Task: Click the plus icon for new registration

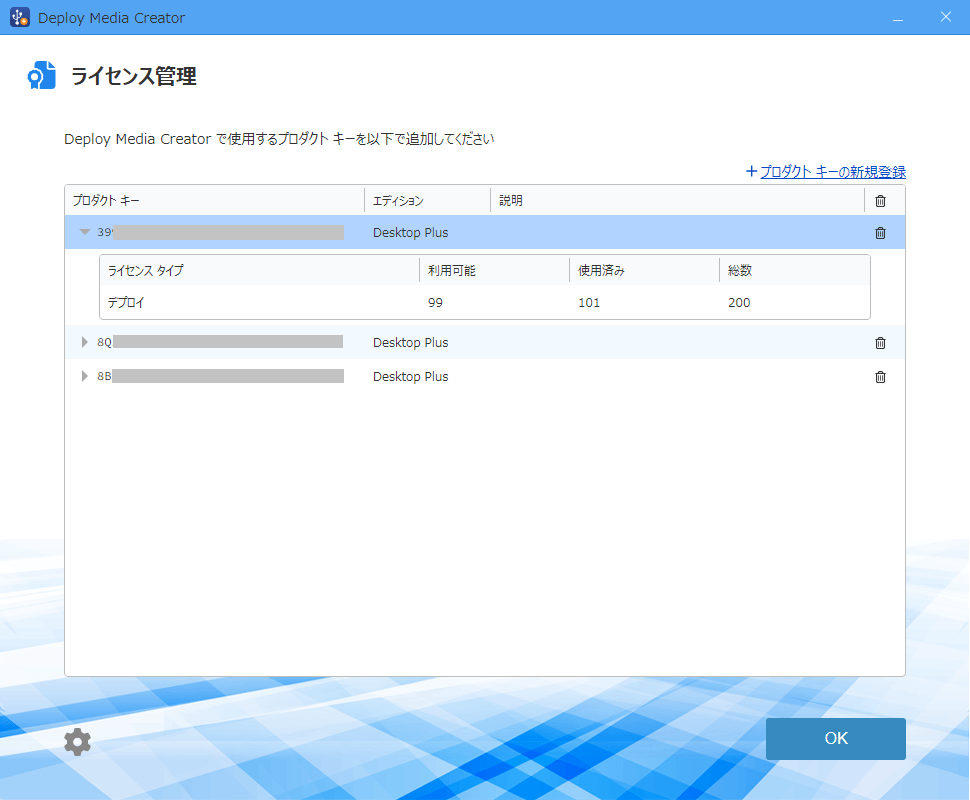Action: tap(751, 172)
